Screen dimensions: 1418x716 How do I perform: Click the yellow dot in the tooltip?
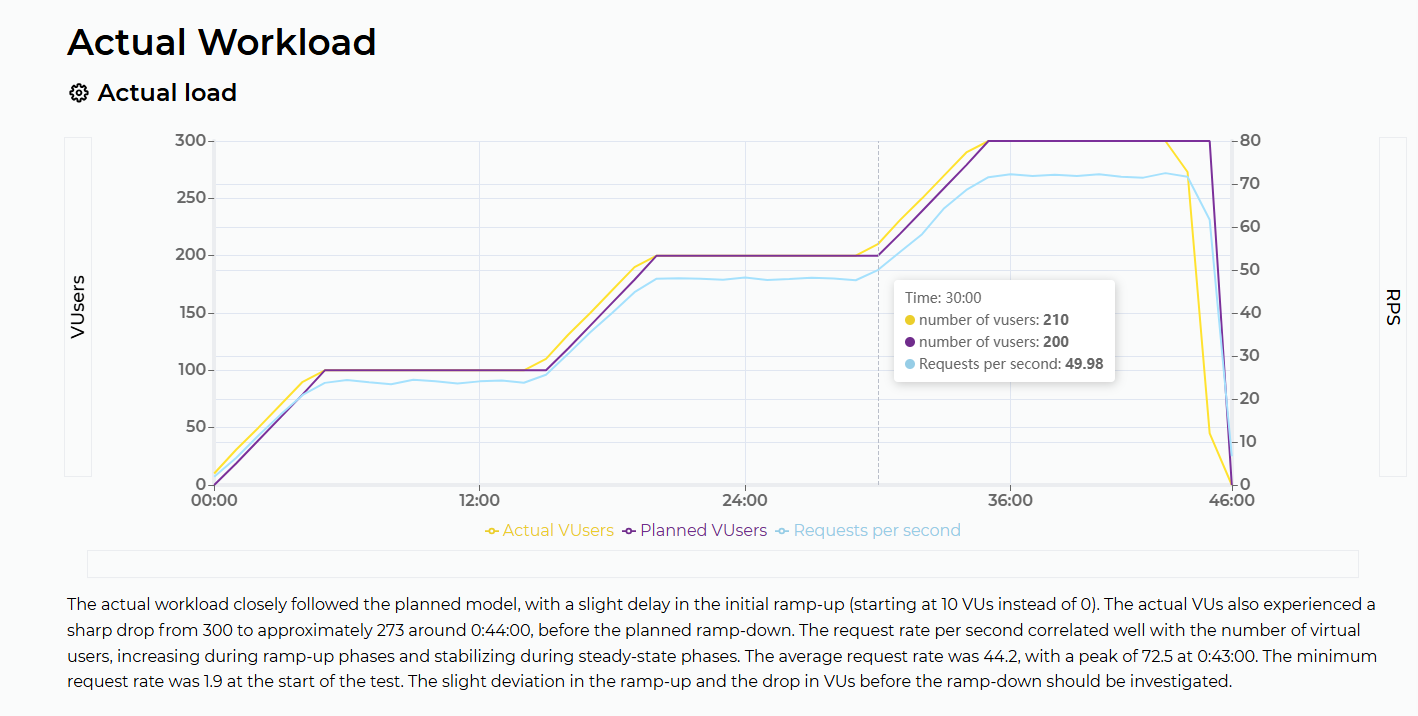point(910,320)
